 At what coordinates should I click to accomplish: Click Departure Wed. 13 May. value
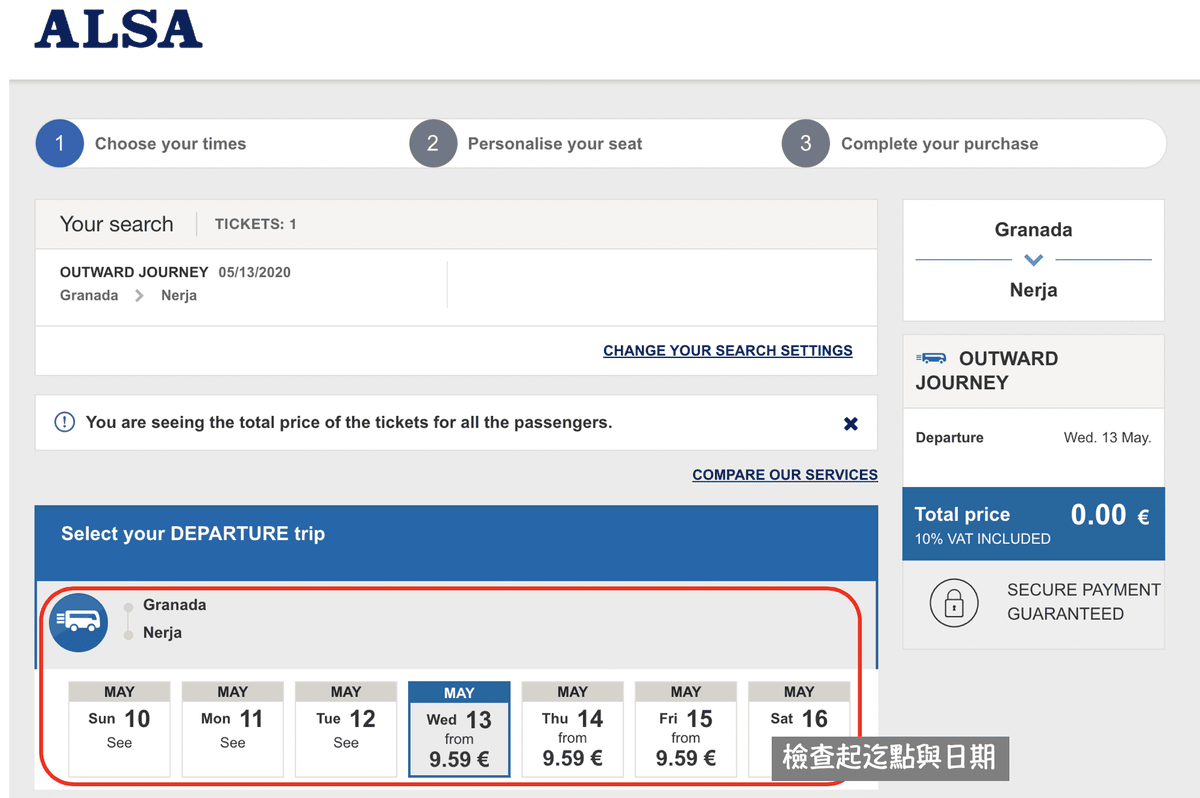(x=1107, y=438)
